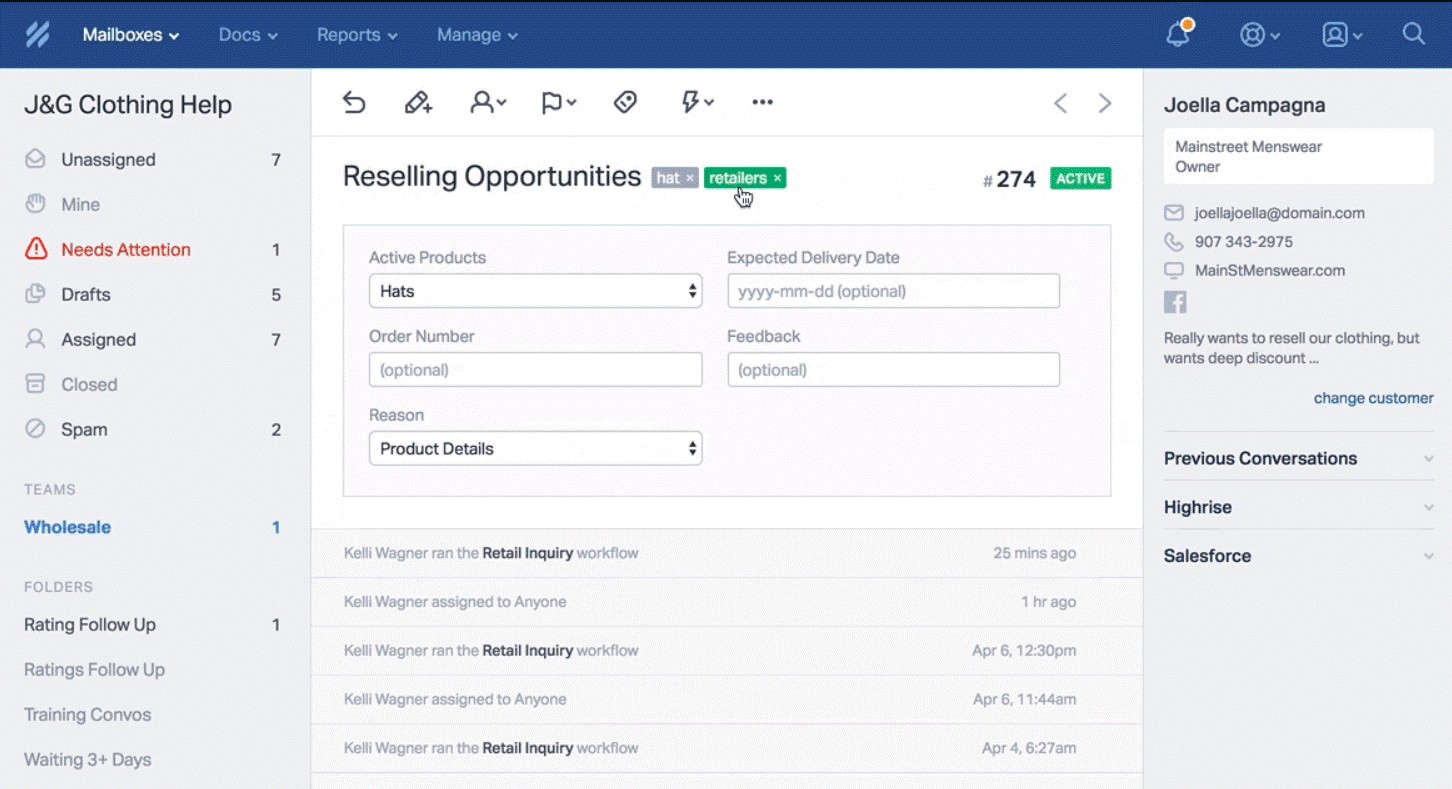Open the Reason dropdown

click(x=535, y=448)
